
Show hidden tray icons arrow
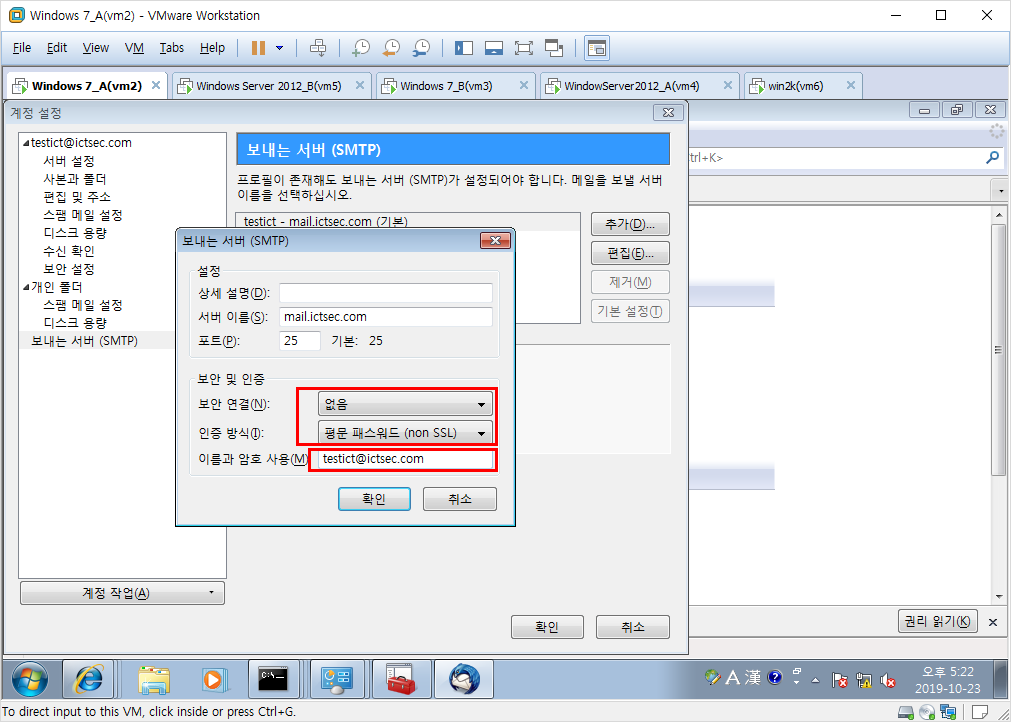tap(816, 680)
